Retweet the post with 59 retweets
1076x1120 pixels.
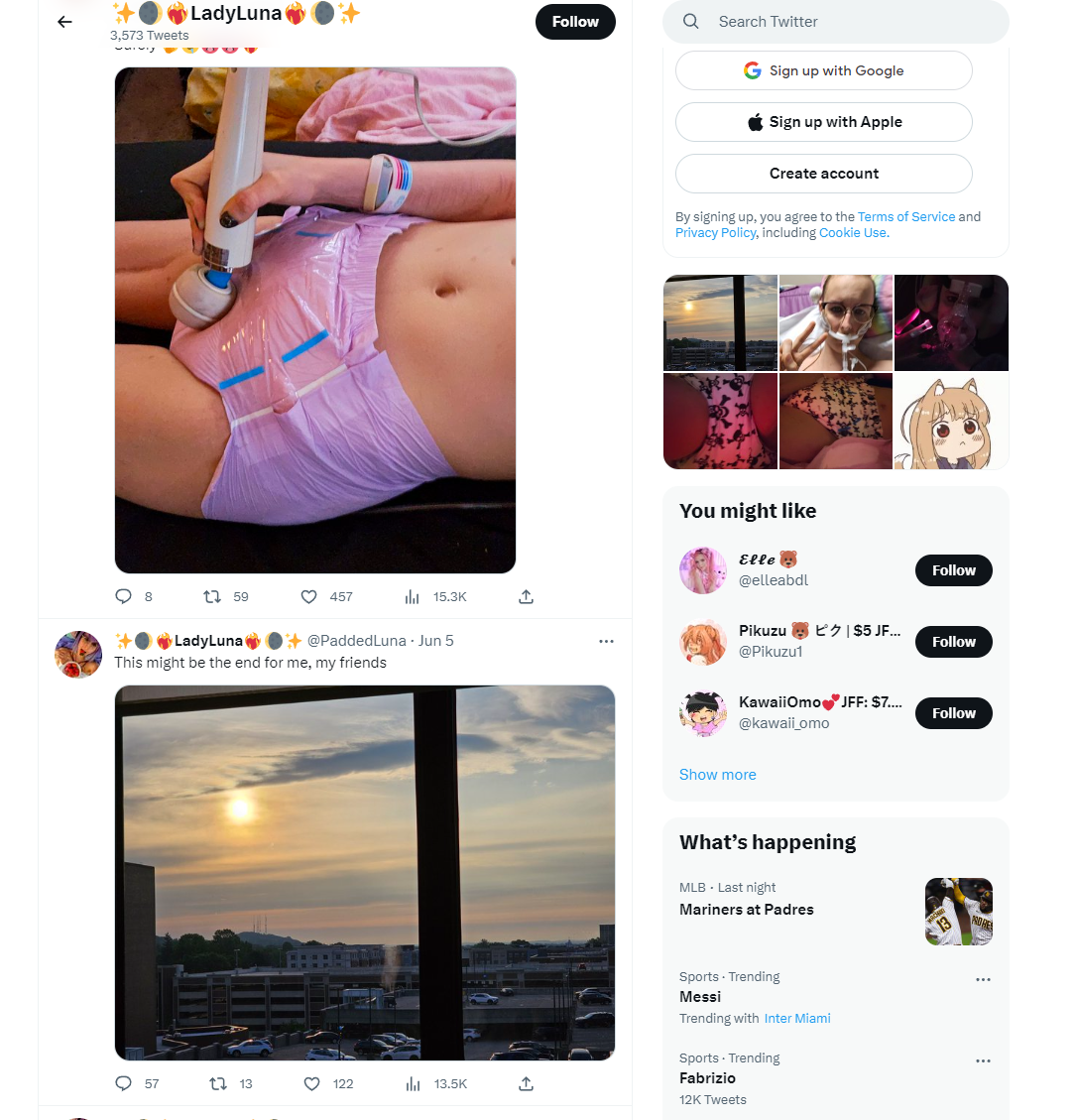tap(212, 597)
